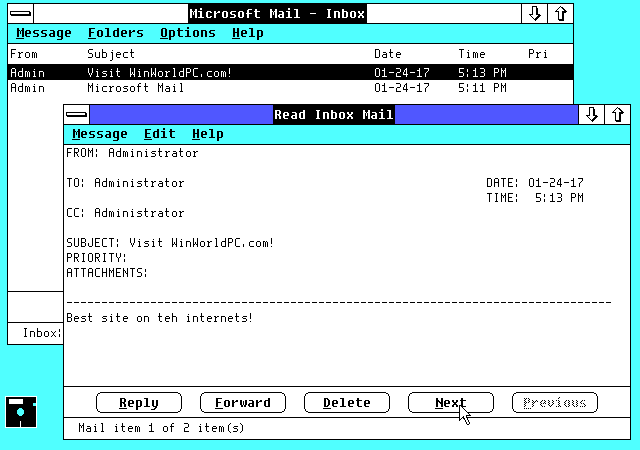The height and width of the screenshot is (450, 640).
Task: Select the 'Microsoft Mail' subject row in Inbox
Action: click(x=291, y=88)
